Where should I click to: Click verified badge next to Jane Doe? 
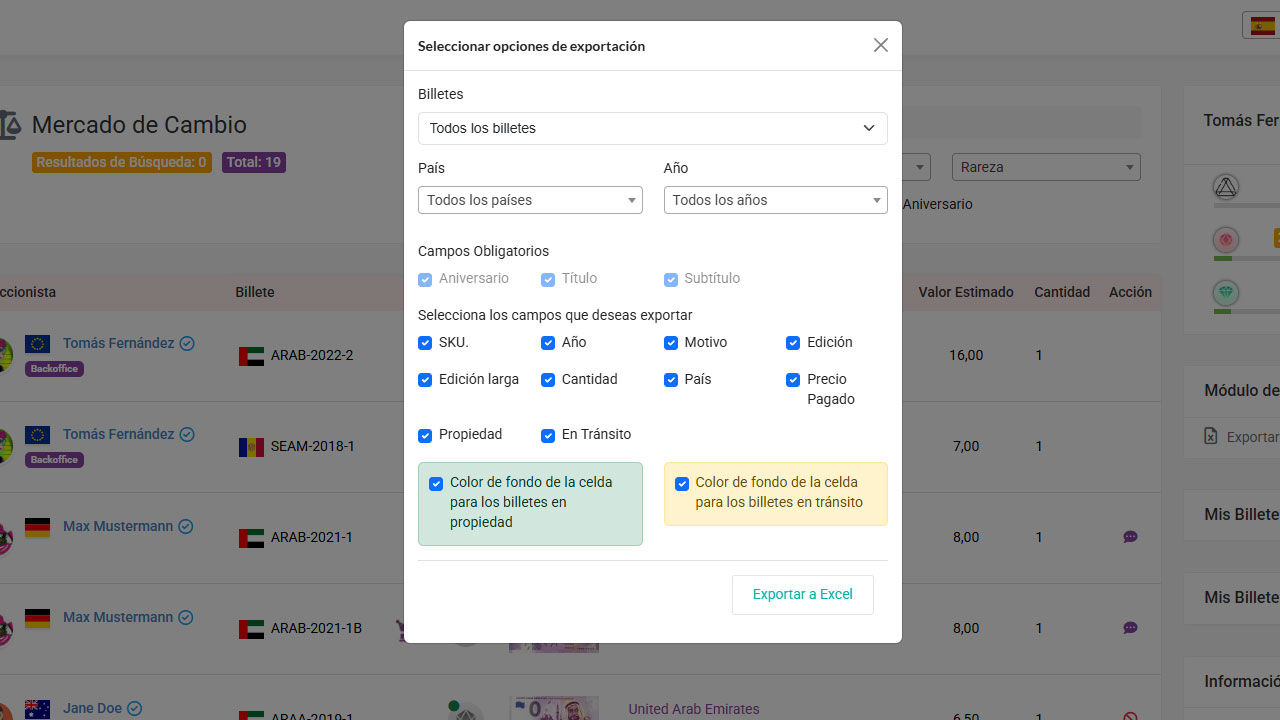pos(134,708)
